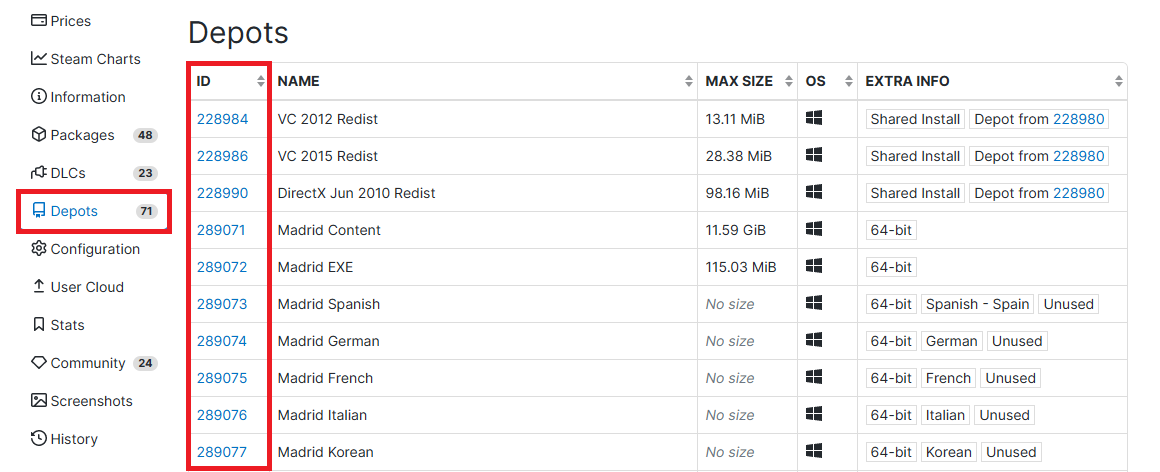The image size is (1160, 472).
Task: Click the Windows icon in Madrid Content row
Action: click(x=814, y=229)
